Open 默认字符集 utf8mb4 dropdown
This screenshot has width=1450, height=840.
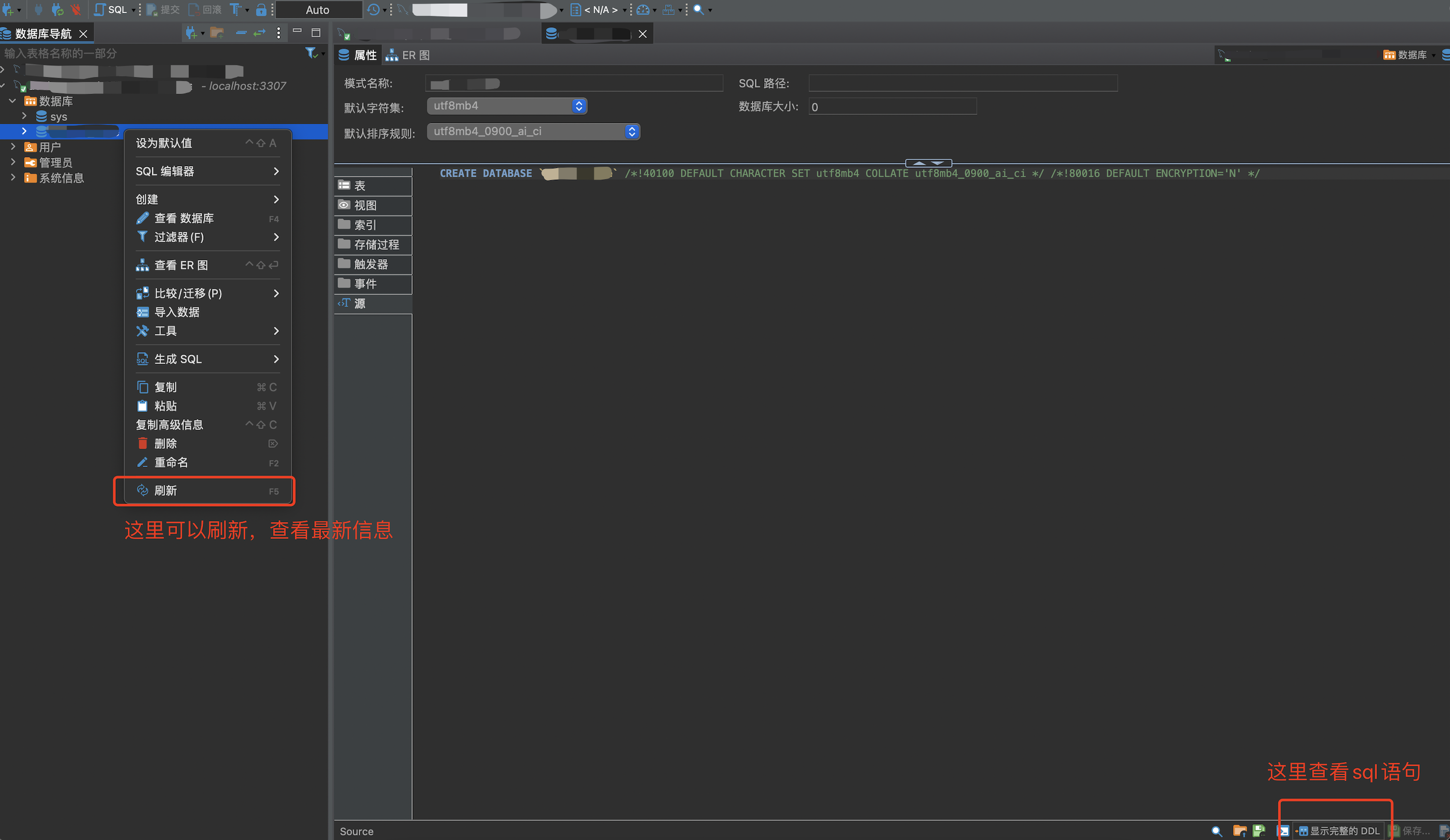(x=507, y=106)
